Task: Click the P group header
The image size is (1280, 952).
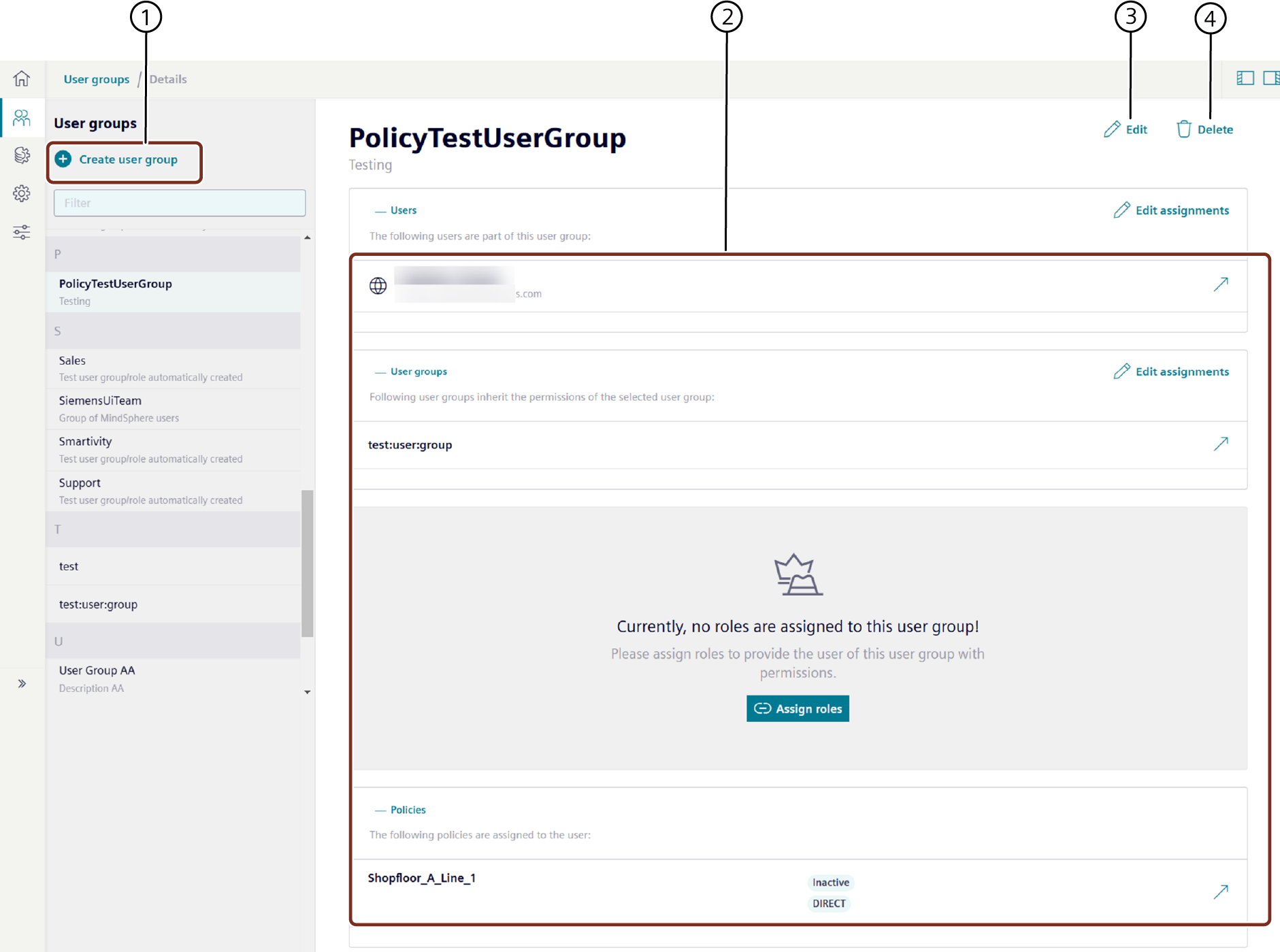Action: tap(173, 254)
